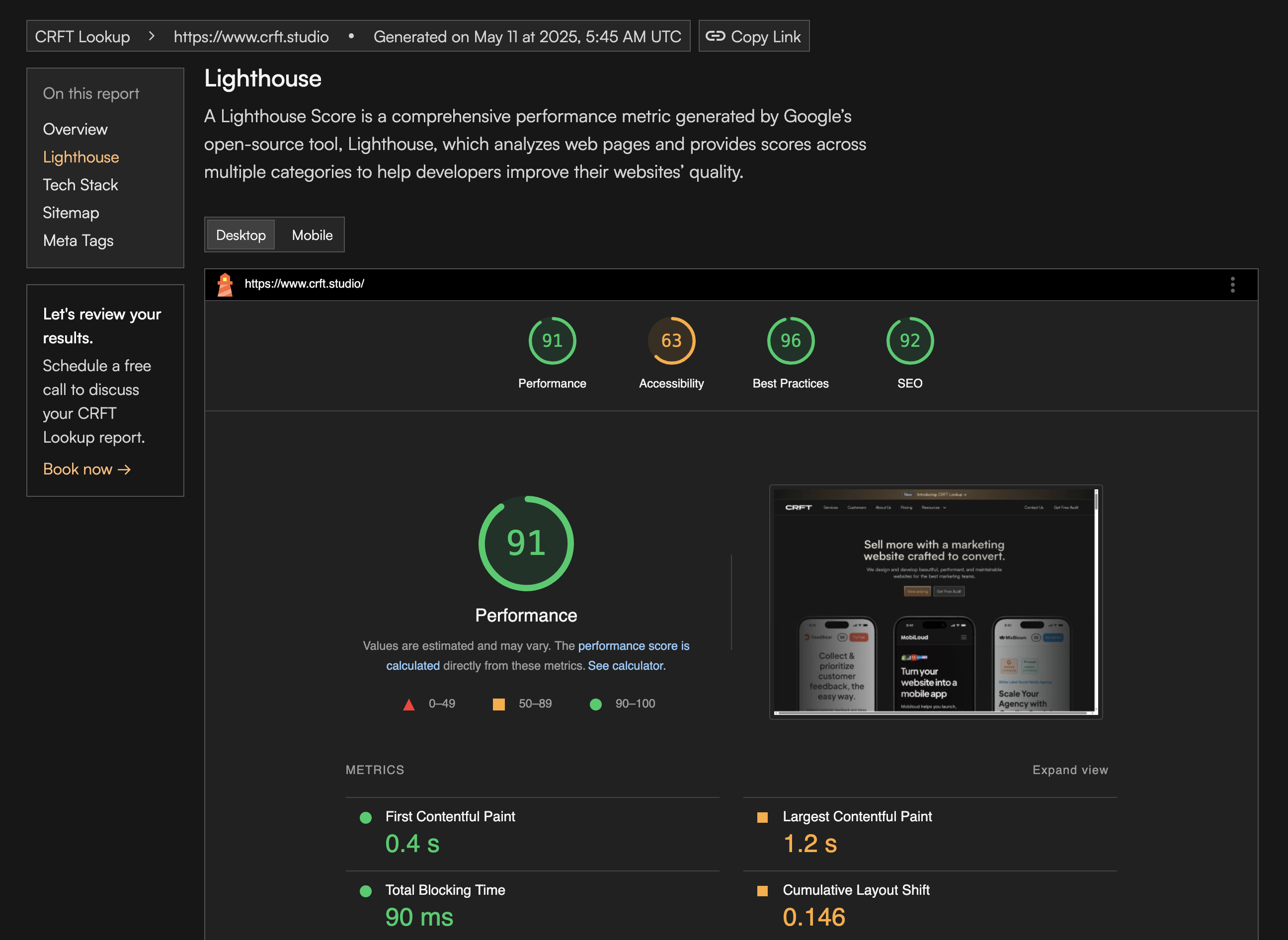Open the website screenshot thumbnail
Screen dimensions: 1288x940
tap(935, 602)
